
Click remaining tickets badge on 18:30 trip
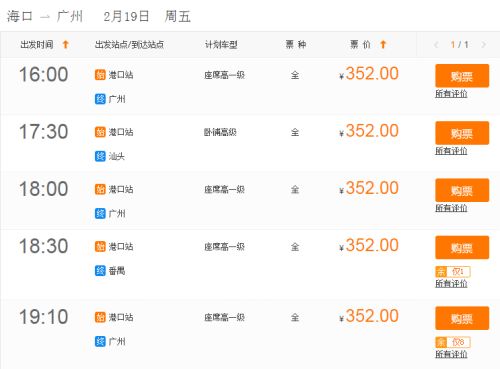453,272
